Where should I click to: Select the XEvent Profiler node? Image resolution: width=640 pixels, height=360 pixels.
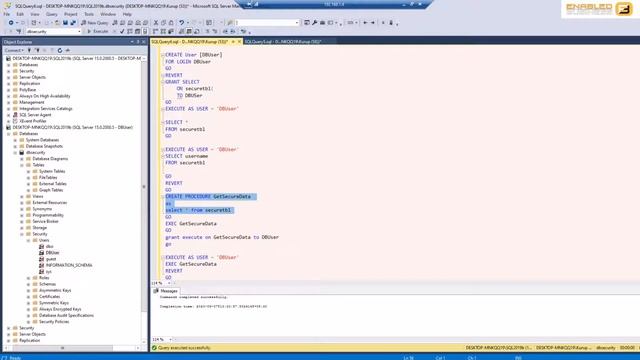(33, 121)
